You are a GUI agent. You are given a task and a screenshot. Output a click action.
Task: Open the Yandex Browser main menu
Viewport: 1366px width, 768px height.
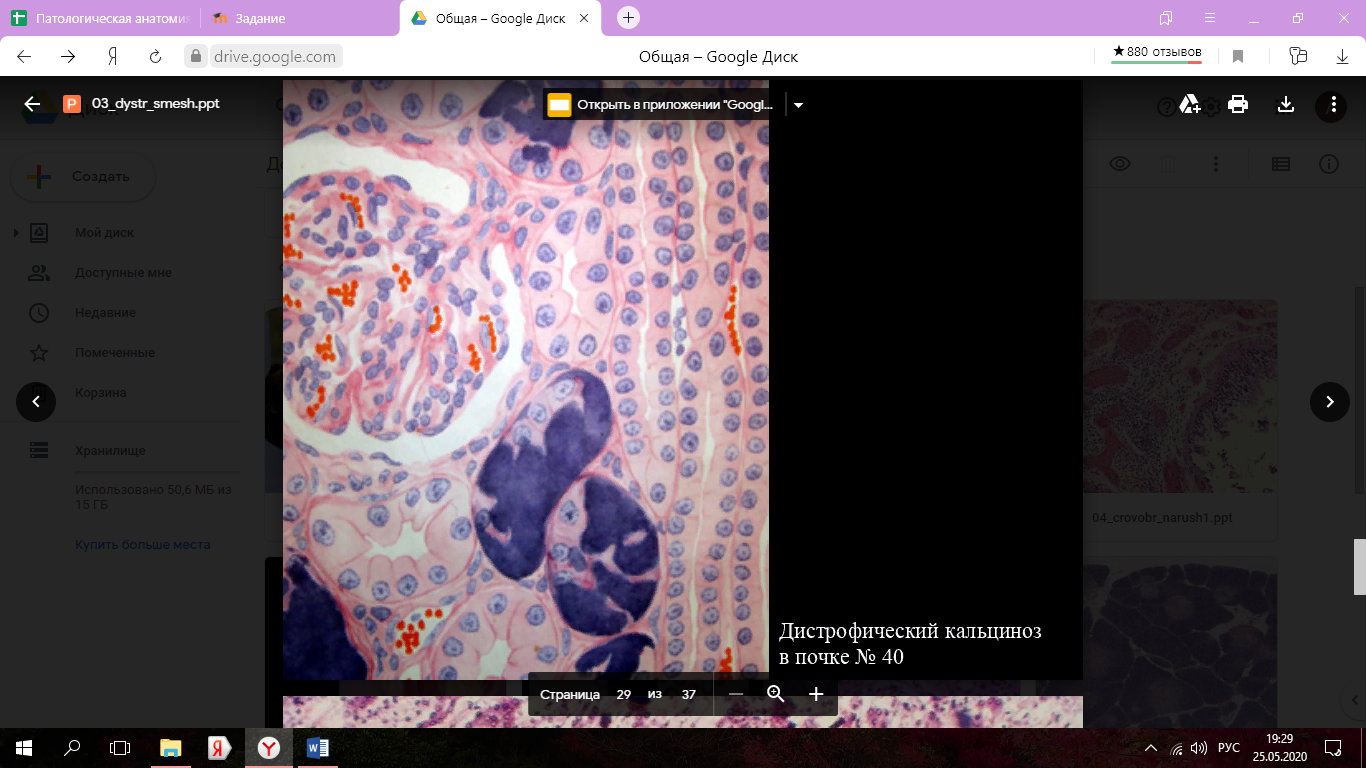(1211, 18)
